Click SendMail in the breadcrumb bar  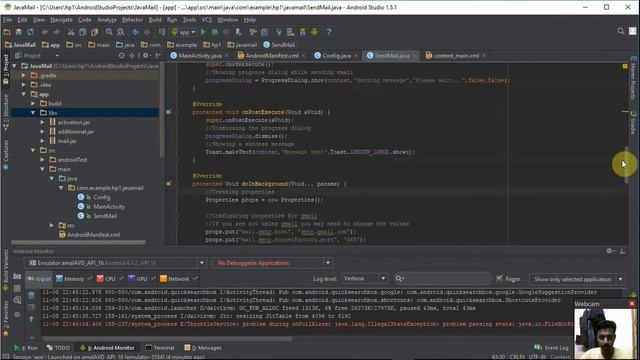point(279,45)
